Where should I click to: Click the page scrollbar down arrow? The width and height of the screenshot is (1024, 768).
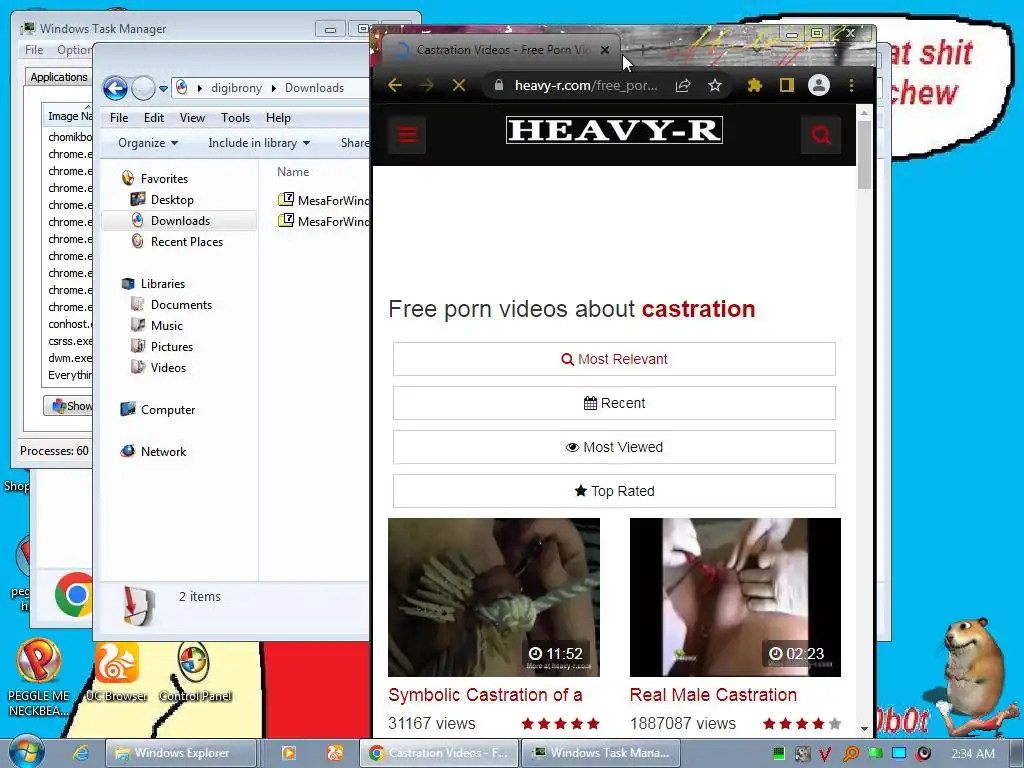tap(865, 728)
